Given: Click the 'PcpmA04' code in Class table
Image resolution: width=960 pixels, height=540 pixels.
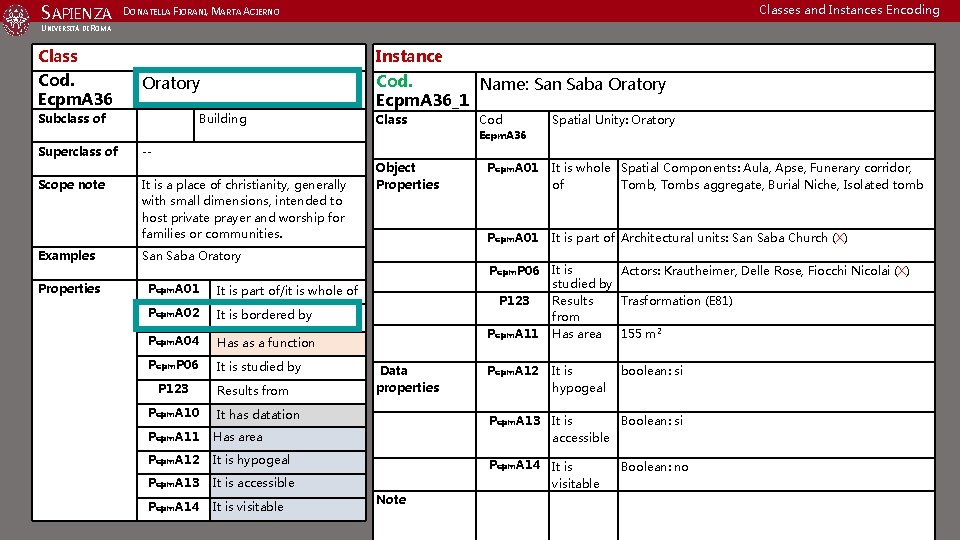Looking at the screenshot, I should [174, 341].
